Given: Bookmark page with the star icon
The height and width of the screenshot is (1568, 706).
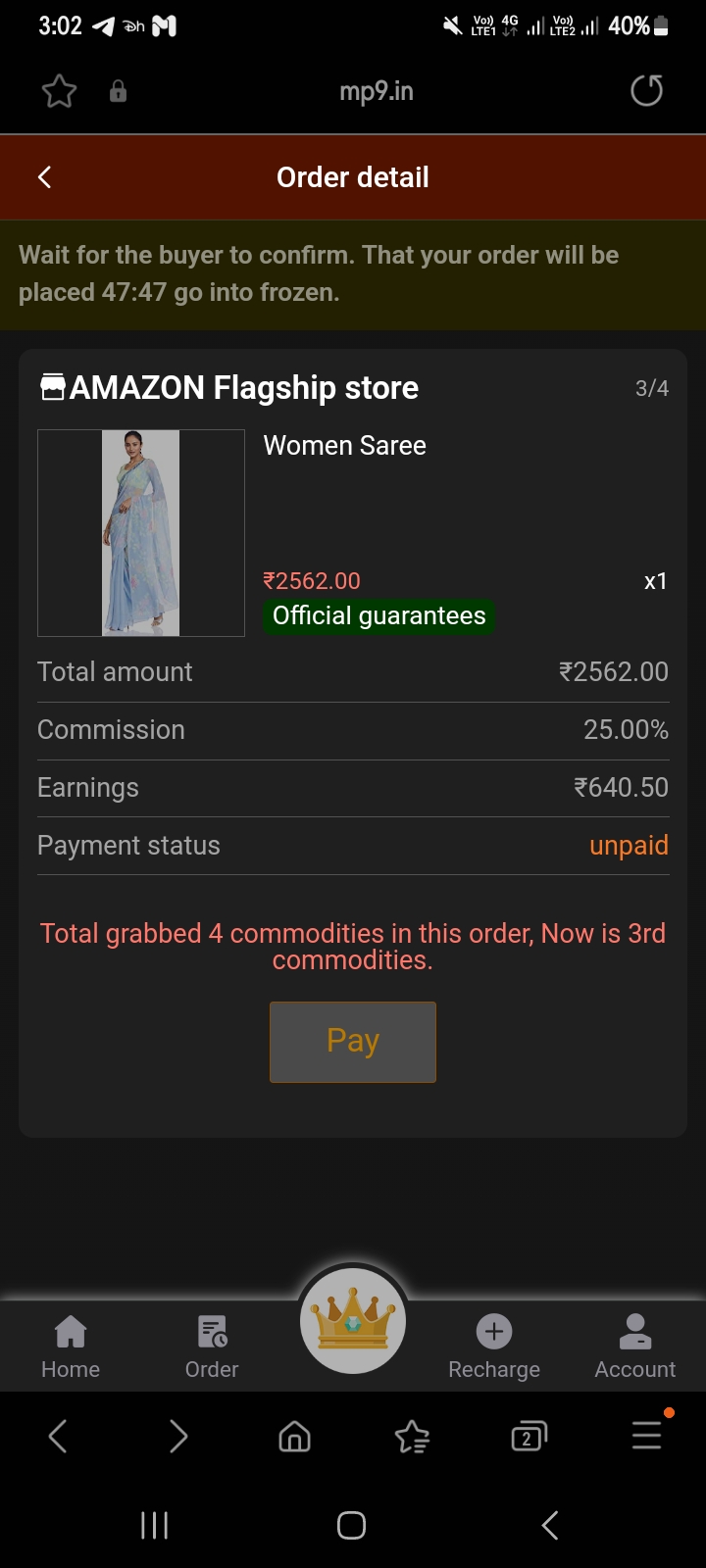Looking at the screenshot, I should 59,91.
